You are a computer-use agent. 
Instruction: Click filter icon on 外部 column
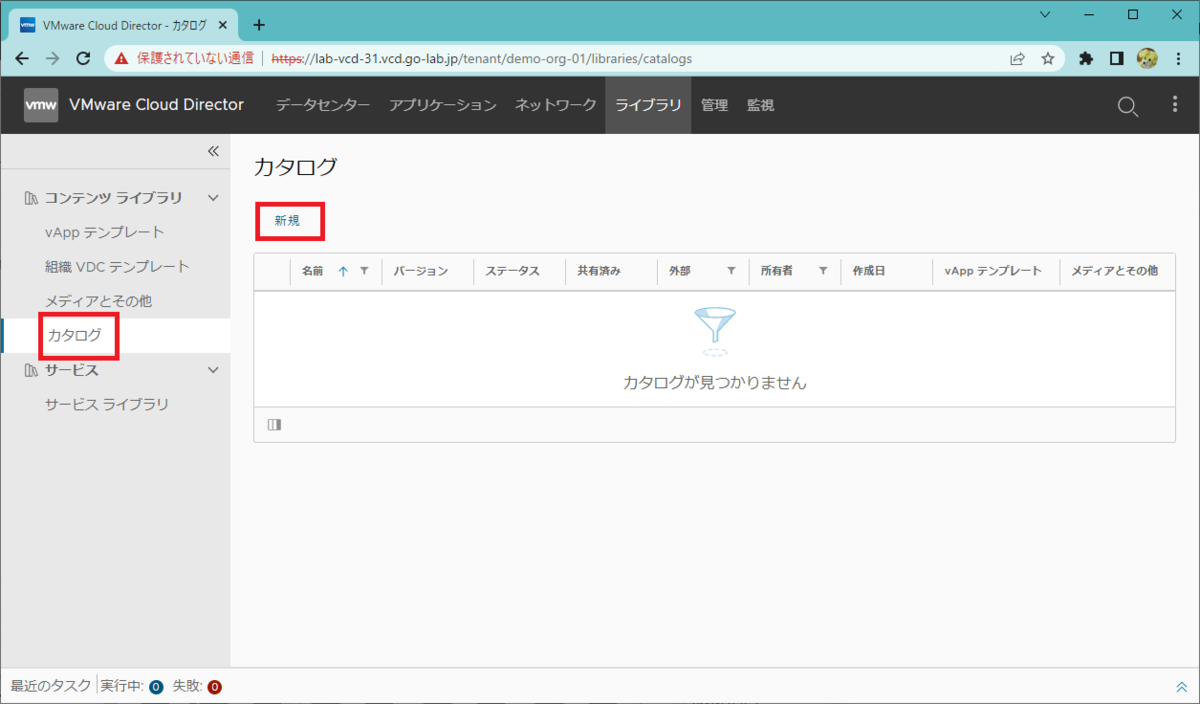[x=731, y=271]
